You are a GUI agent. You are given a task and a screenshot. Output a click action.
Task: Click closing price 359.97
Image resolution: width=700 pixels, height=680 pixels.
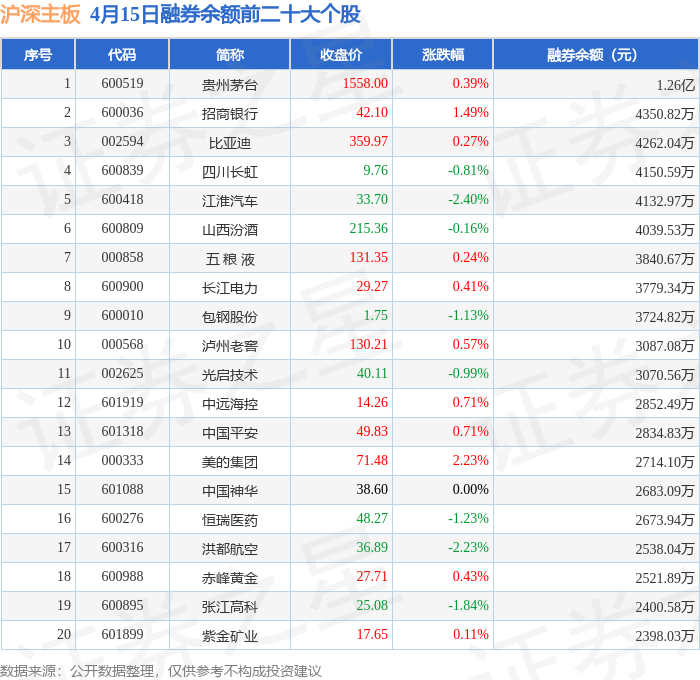(368, 142)
